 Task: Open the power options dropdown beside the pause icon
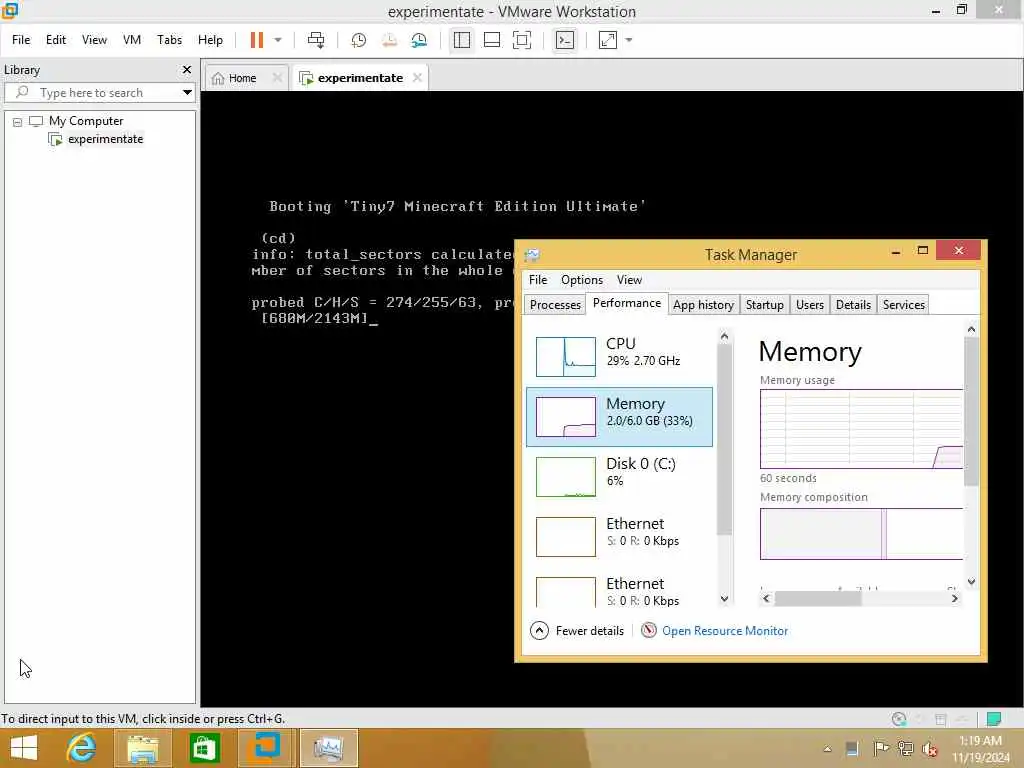pos(278,40)
